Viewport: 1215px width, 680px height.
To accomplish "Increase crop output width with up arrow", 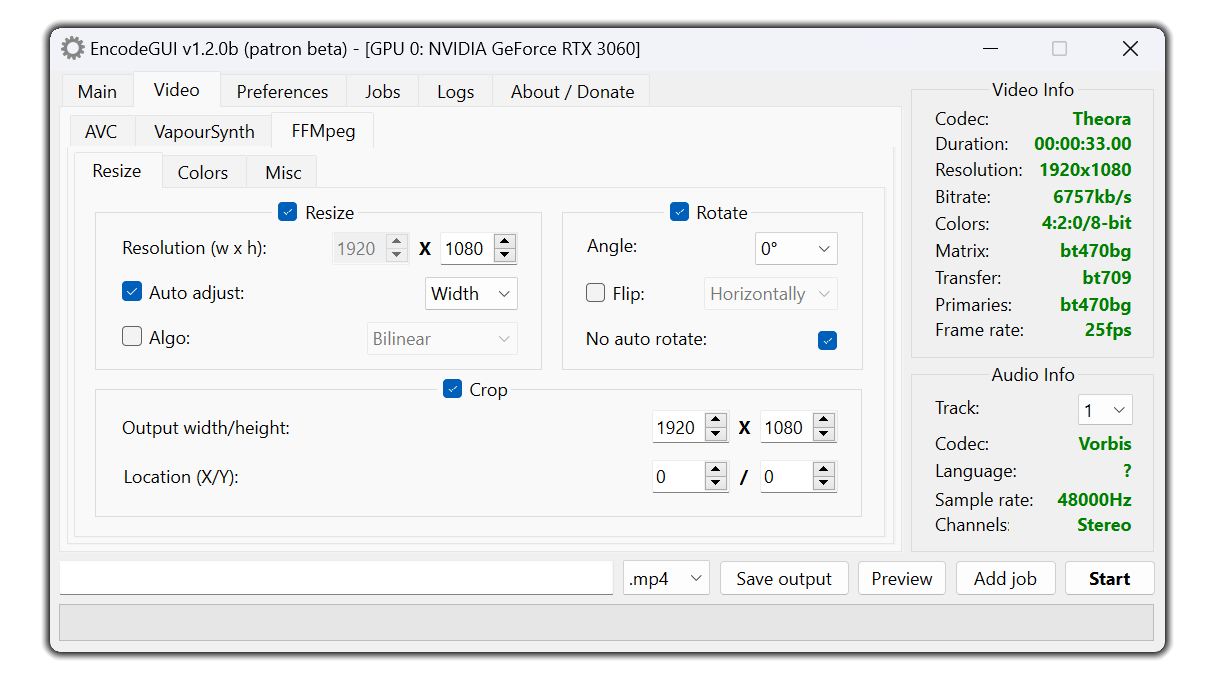I will tap(716, 421).
